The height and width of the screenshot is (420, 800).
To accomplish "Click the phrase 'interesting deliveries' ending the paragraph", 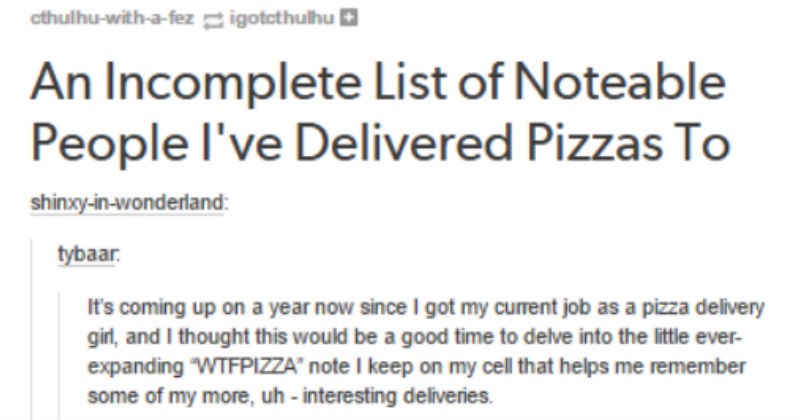I will tap(397, 396).
